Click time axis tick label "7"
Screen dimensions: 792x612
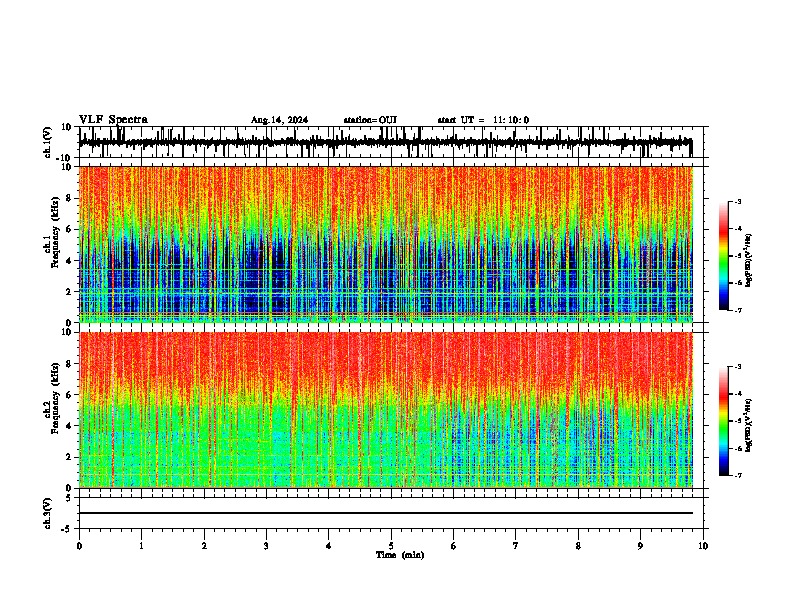point(516,546)
